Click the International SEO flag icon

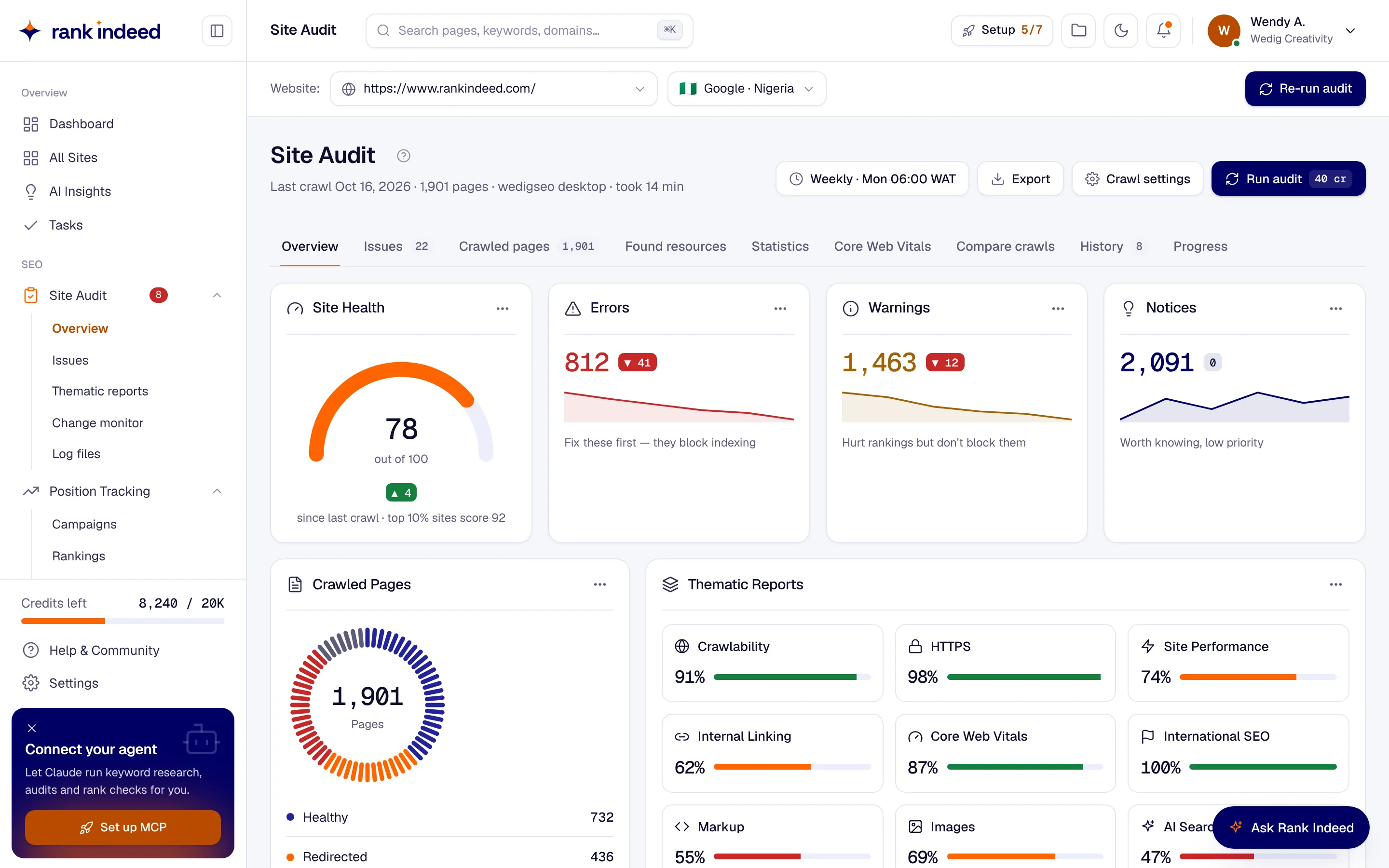(x=1148, y=736)
